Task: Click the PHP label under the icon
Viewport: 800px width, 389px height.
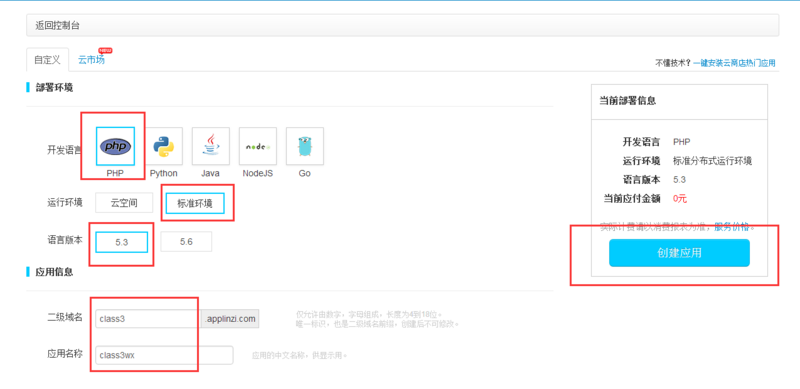Action: (x=115, y=173)
